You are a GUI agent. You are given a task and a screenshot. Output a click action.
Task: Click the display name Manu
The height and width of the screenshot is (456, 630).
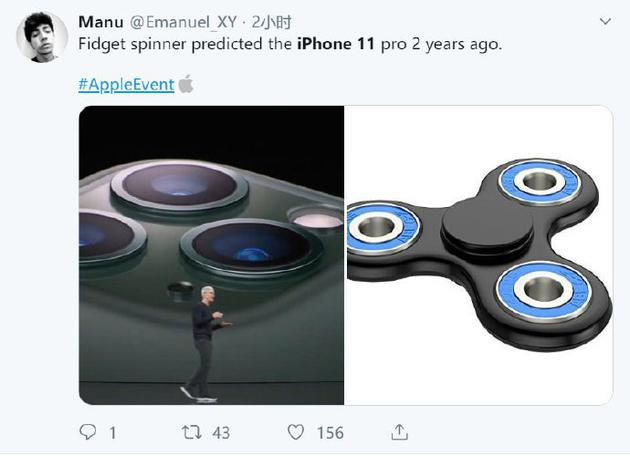[x=101, y=21]
